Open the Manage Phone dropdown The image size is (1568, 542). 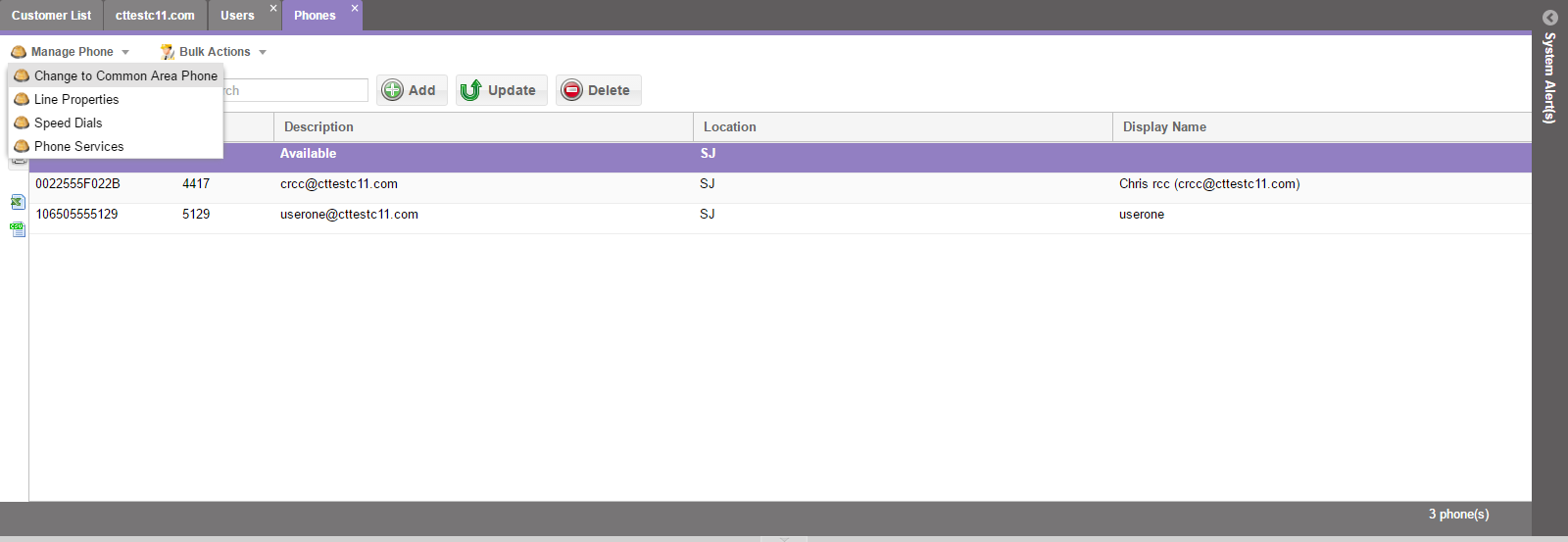click(x=70, y=52)
